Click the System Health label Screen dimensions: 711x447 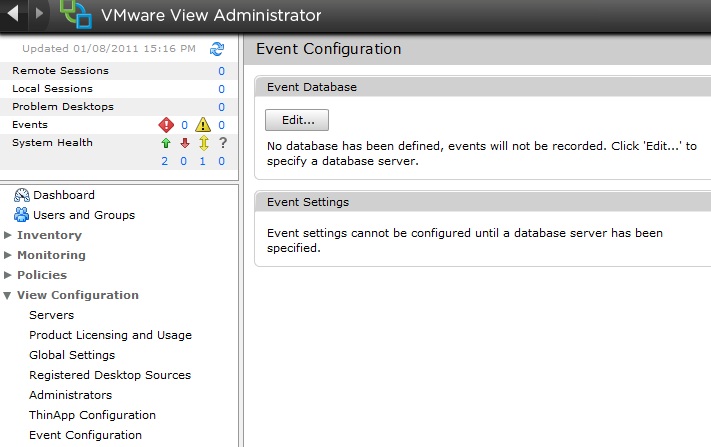coord(52,142)
